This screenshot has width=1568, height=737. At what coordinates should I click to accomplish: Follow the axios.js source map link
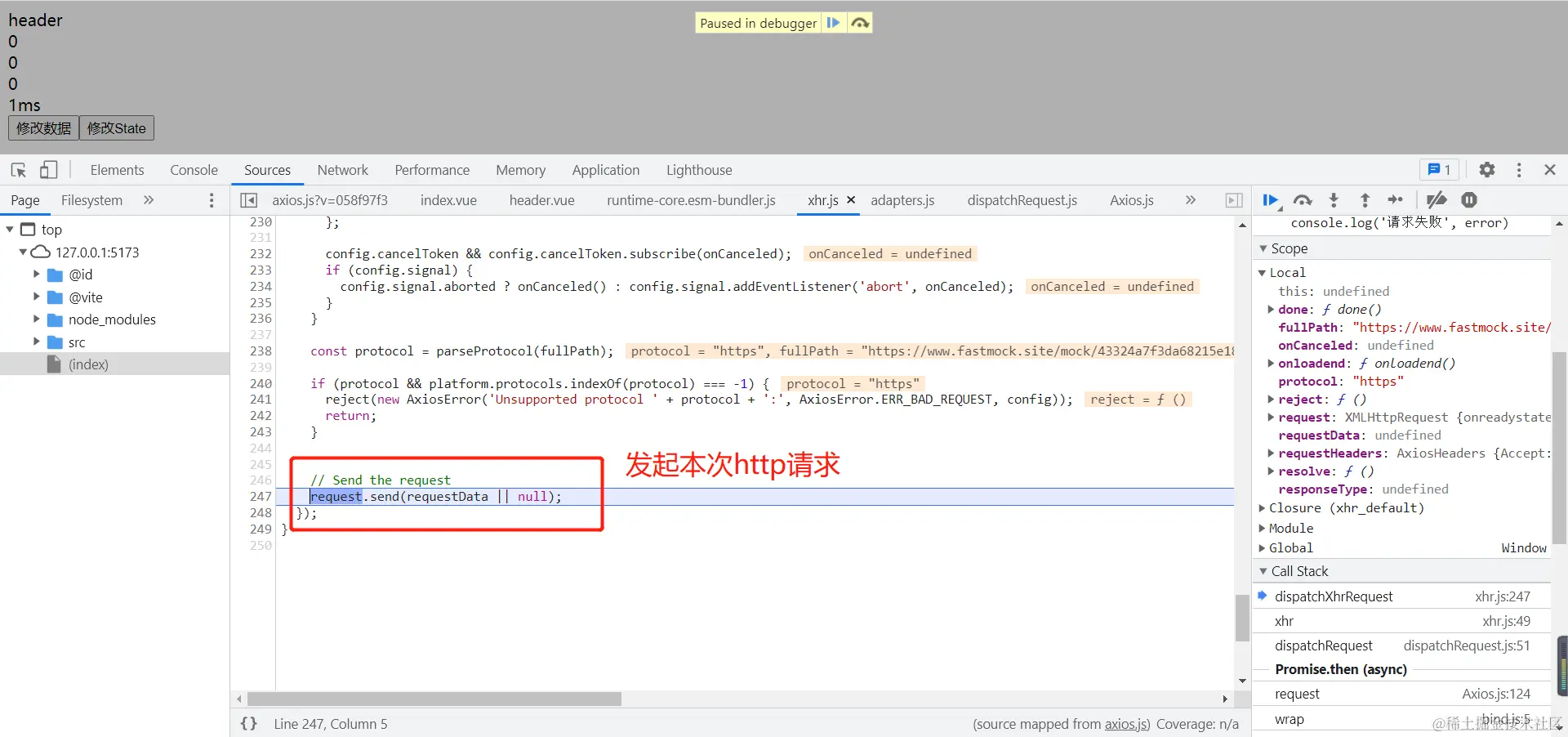click(x=1127, y=724)
